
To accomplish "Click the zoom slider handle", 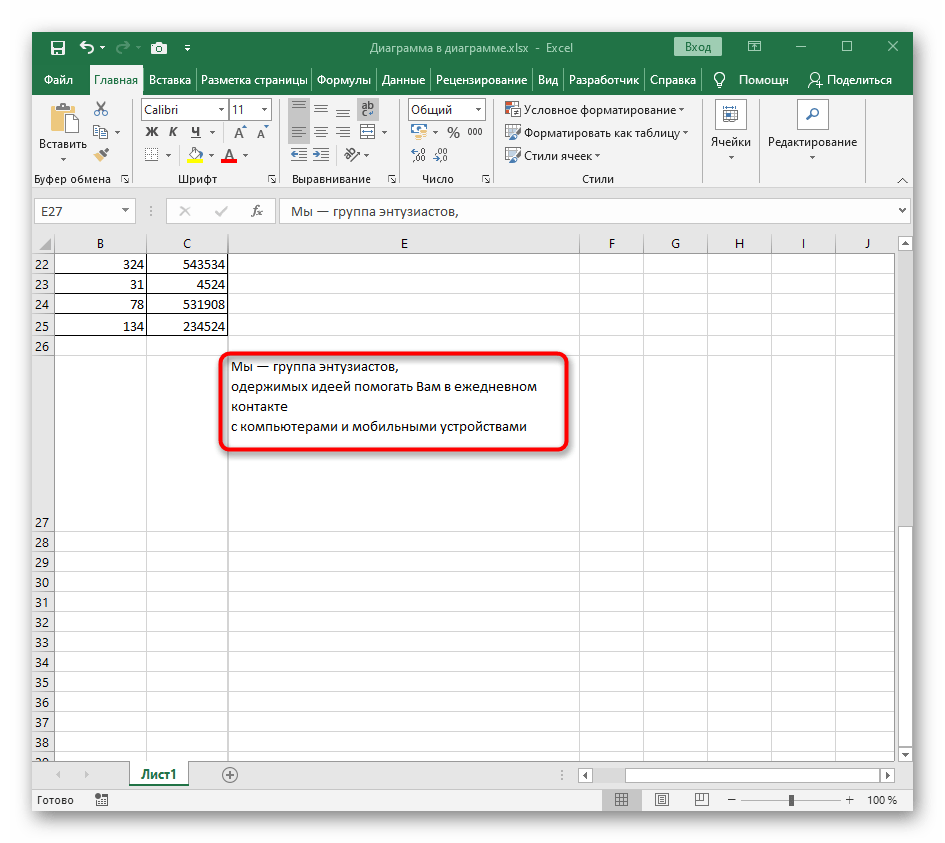I will pyautogui.click(x=791, y=800).
